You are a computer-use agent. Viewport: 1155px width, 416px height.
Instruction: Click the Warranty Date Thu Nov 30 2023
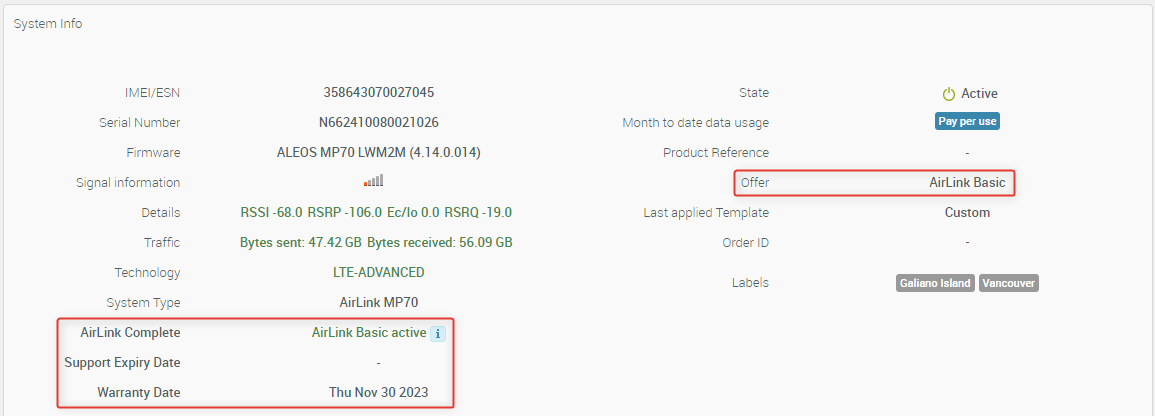tap(378, 393)
